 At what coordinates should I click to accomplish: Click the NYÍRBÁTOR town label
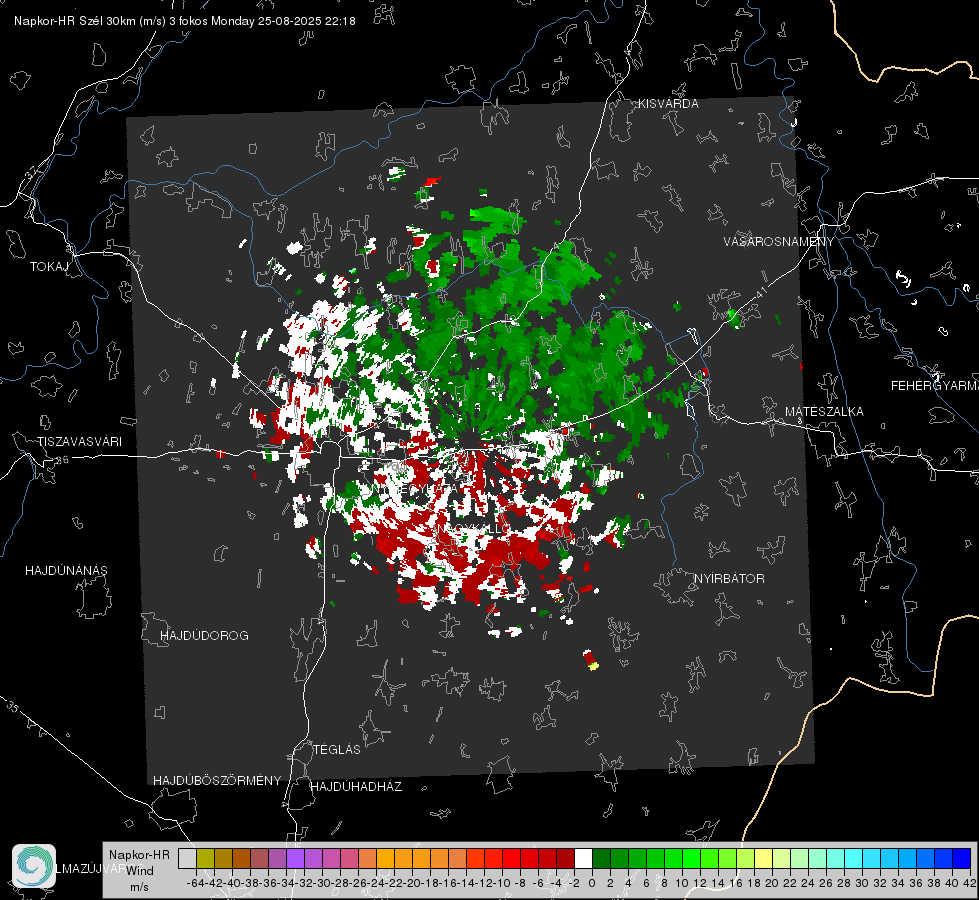(x=729, y=579)
